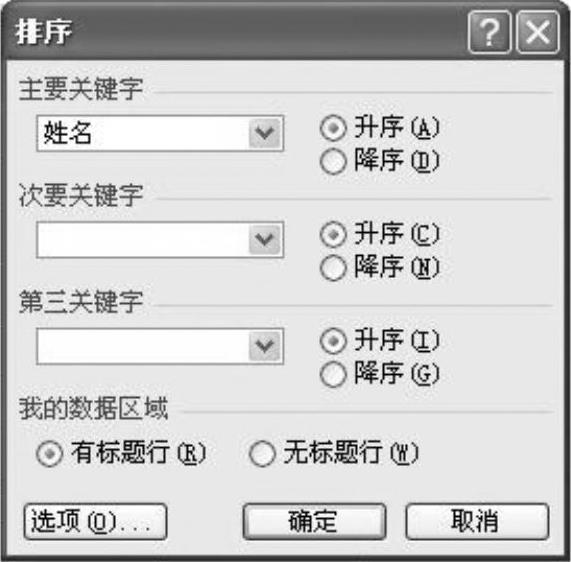Open help with the question mark icon
This screenshot has width=571, height=562.
[x=489, y=32]
